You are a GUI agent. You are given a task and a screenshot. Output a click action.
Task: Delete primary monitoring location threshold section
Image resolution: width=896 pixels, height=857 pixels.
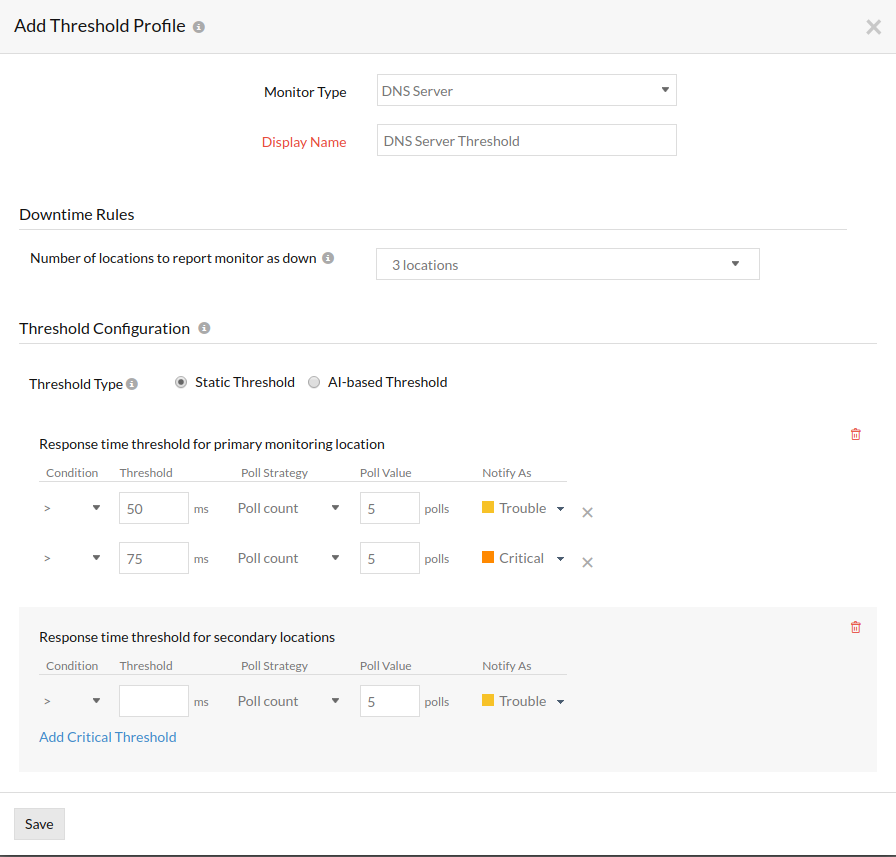pos(855,434)
